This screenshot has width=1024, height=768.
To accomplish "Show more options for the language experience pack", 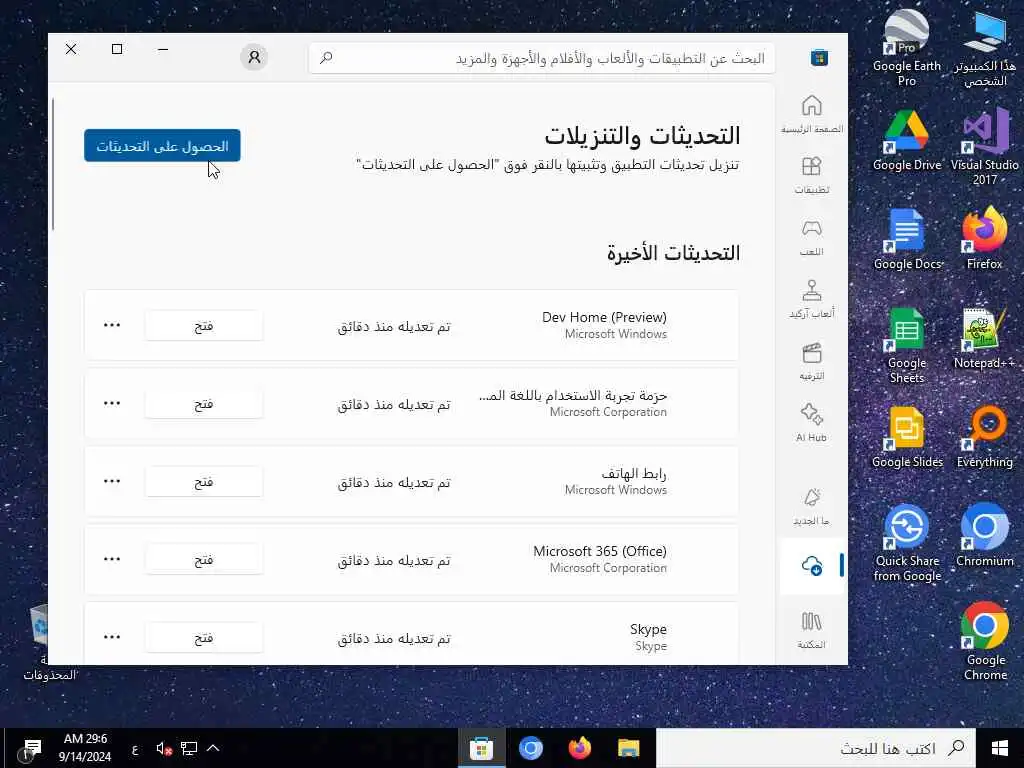I will pos(112,403).
